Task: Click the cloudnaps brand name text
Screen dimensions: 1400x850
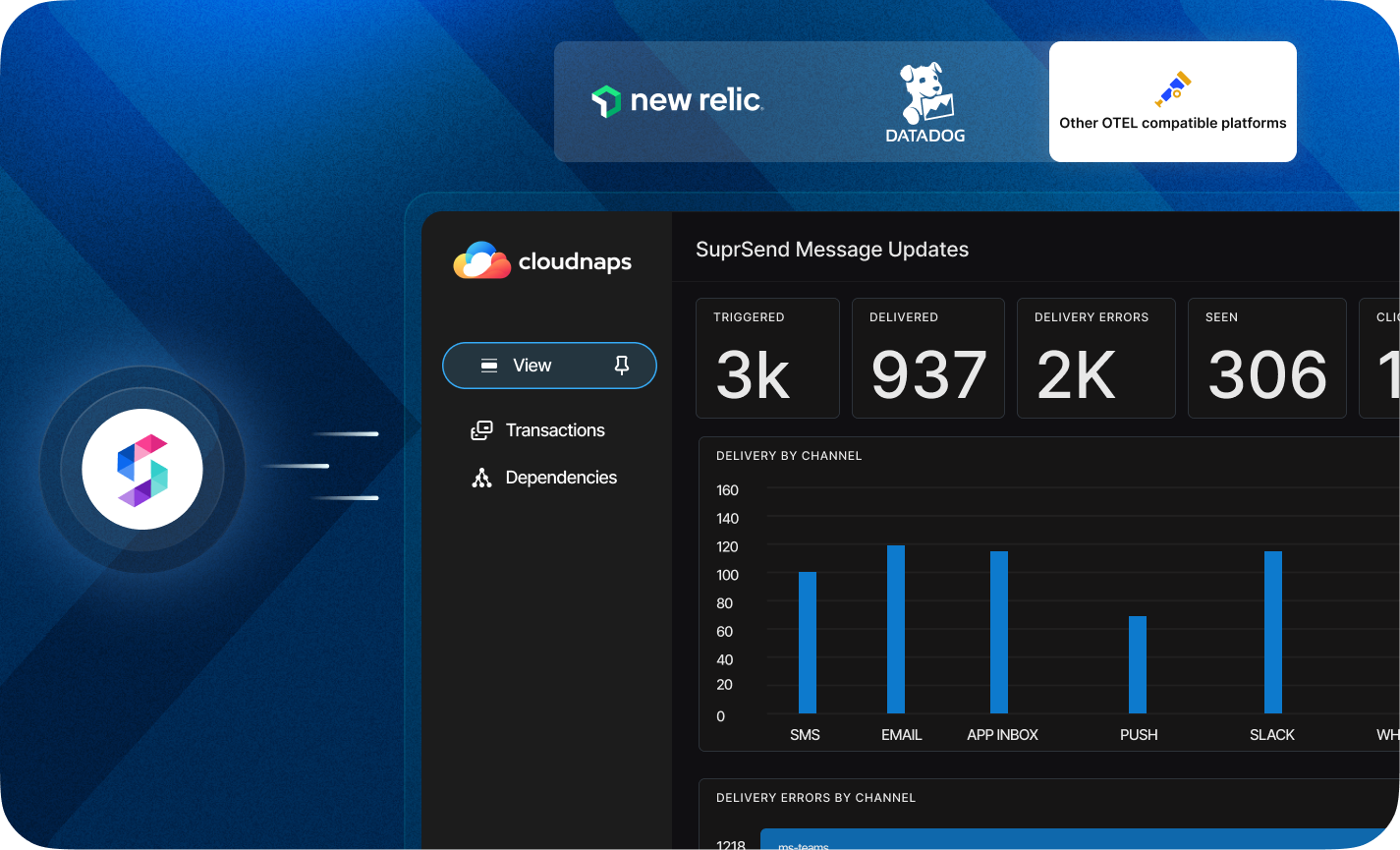Action: coord(575,261)
